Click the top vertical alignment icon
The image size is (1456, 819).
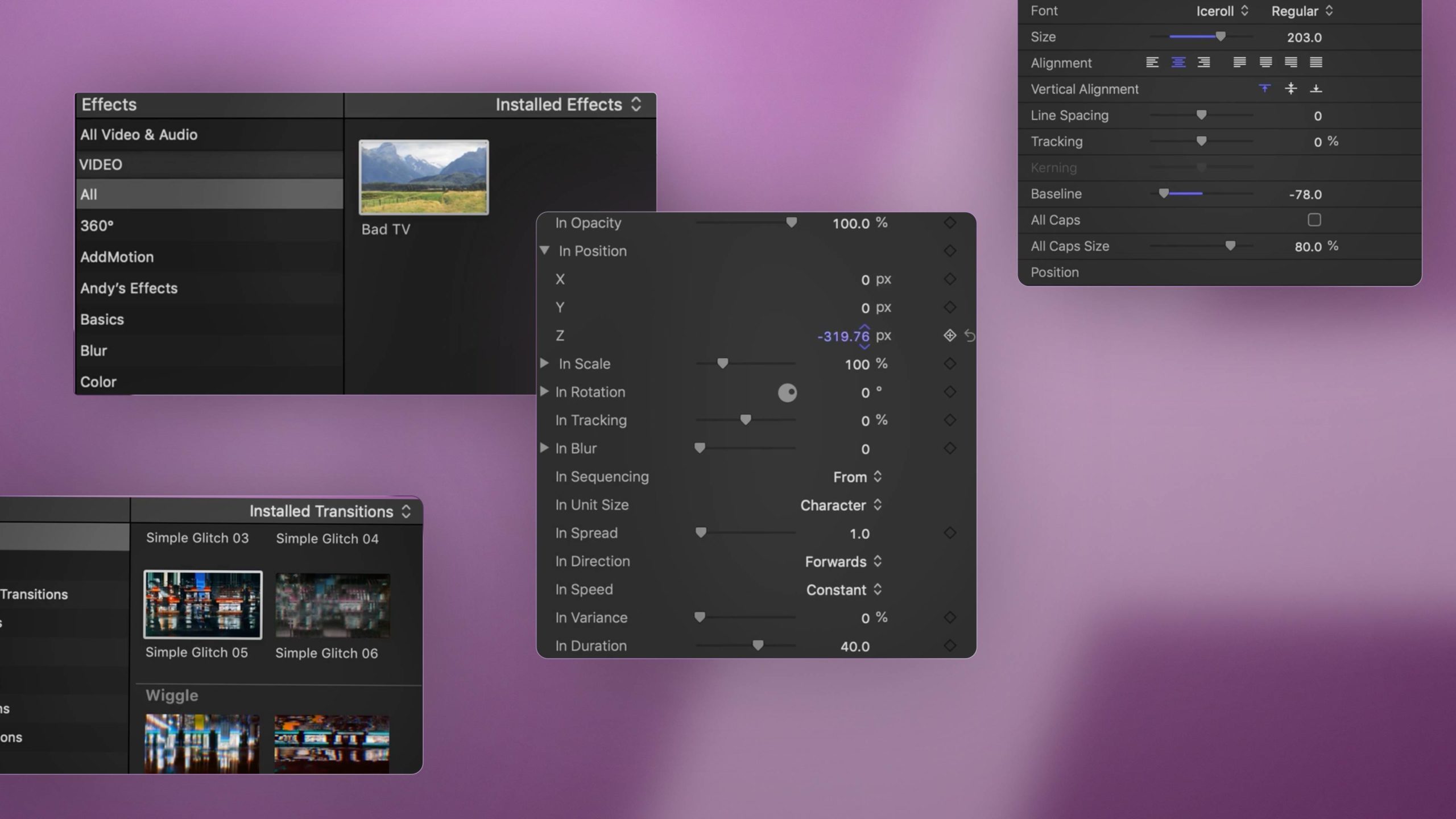click(x=1264, y=89)
